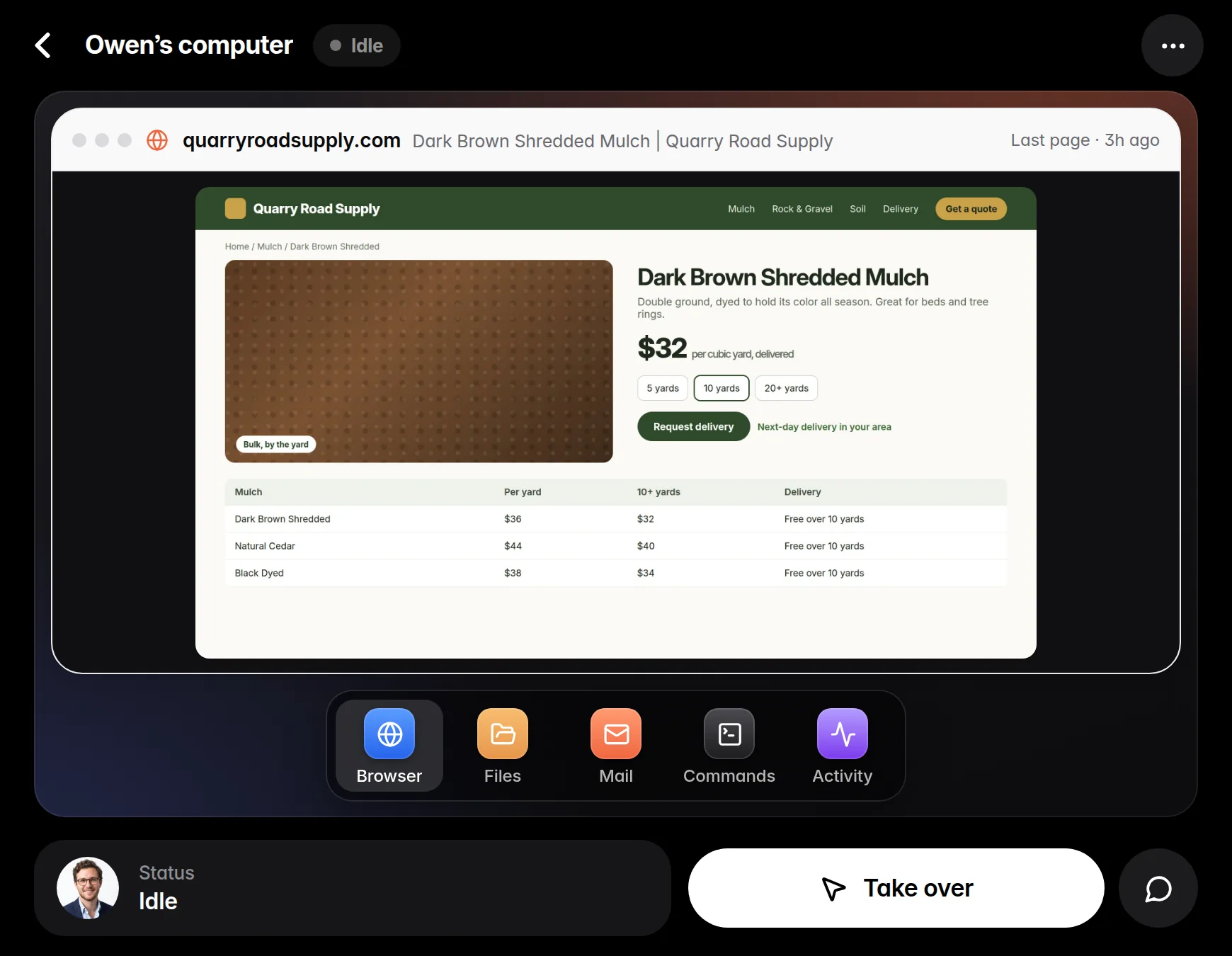Click the 'Per yard' column header
The image size is (1232, 956).
coord(523,492)
